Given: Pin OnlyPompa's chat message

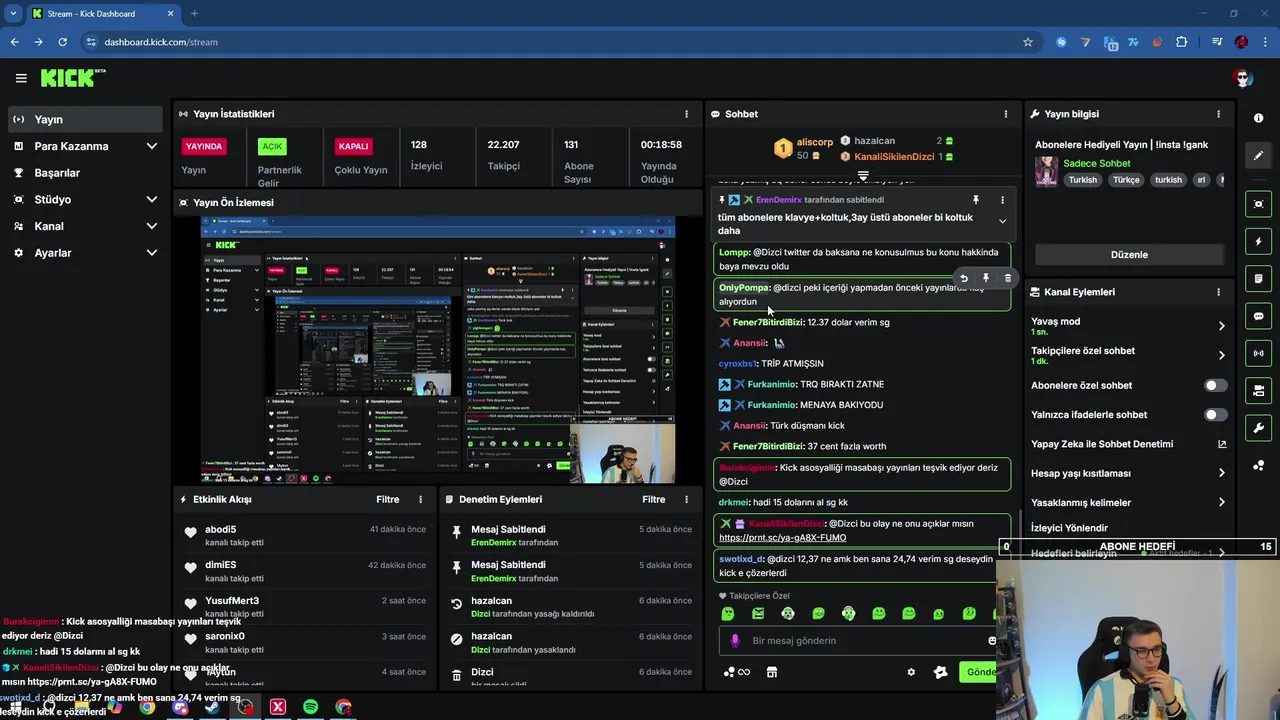Looking at the screenshot, I should 986,278.
